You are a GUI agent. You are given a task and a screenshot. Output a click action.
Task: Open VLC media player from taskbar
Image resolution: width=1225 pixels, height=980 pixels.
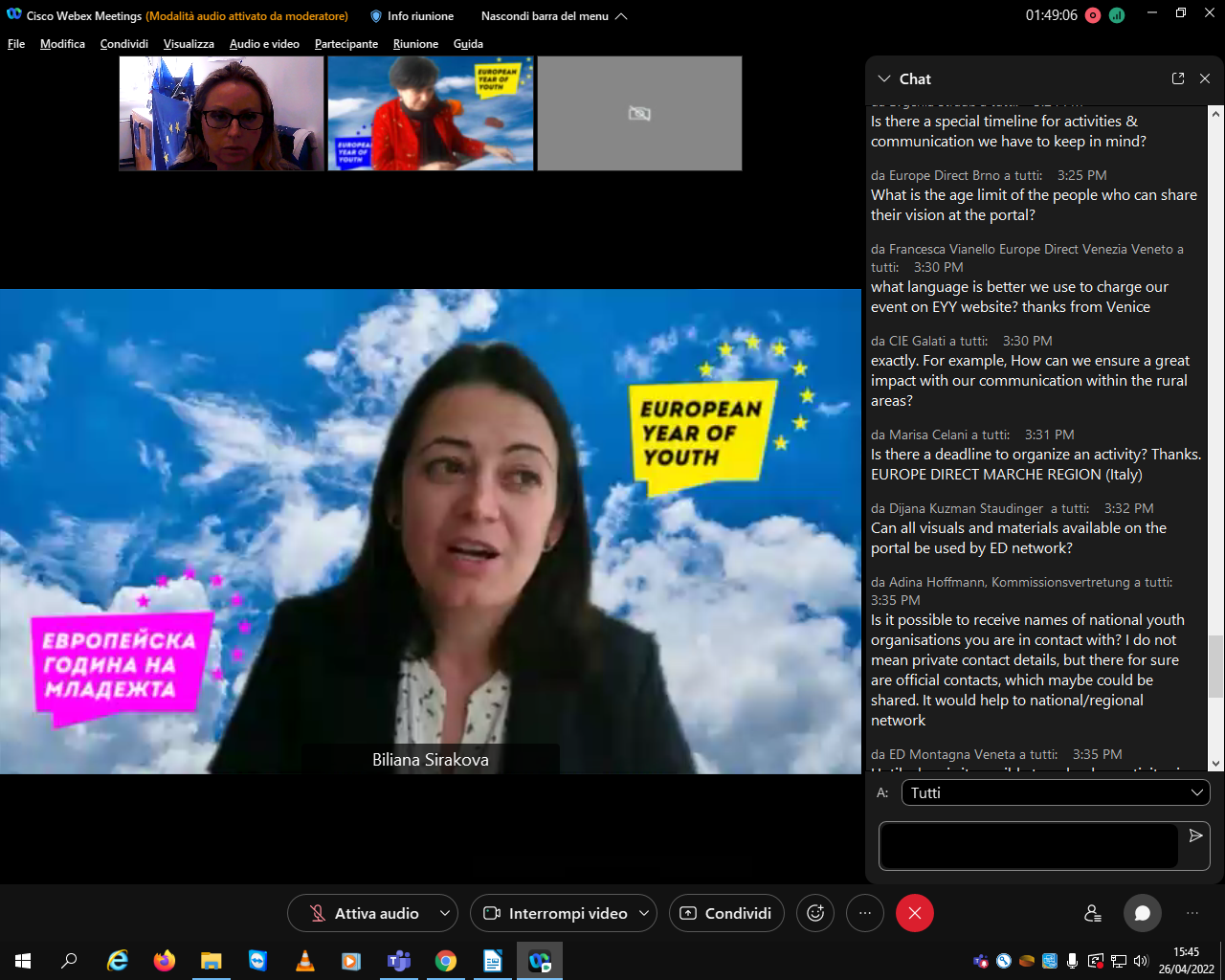[x=305, y=961]
